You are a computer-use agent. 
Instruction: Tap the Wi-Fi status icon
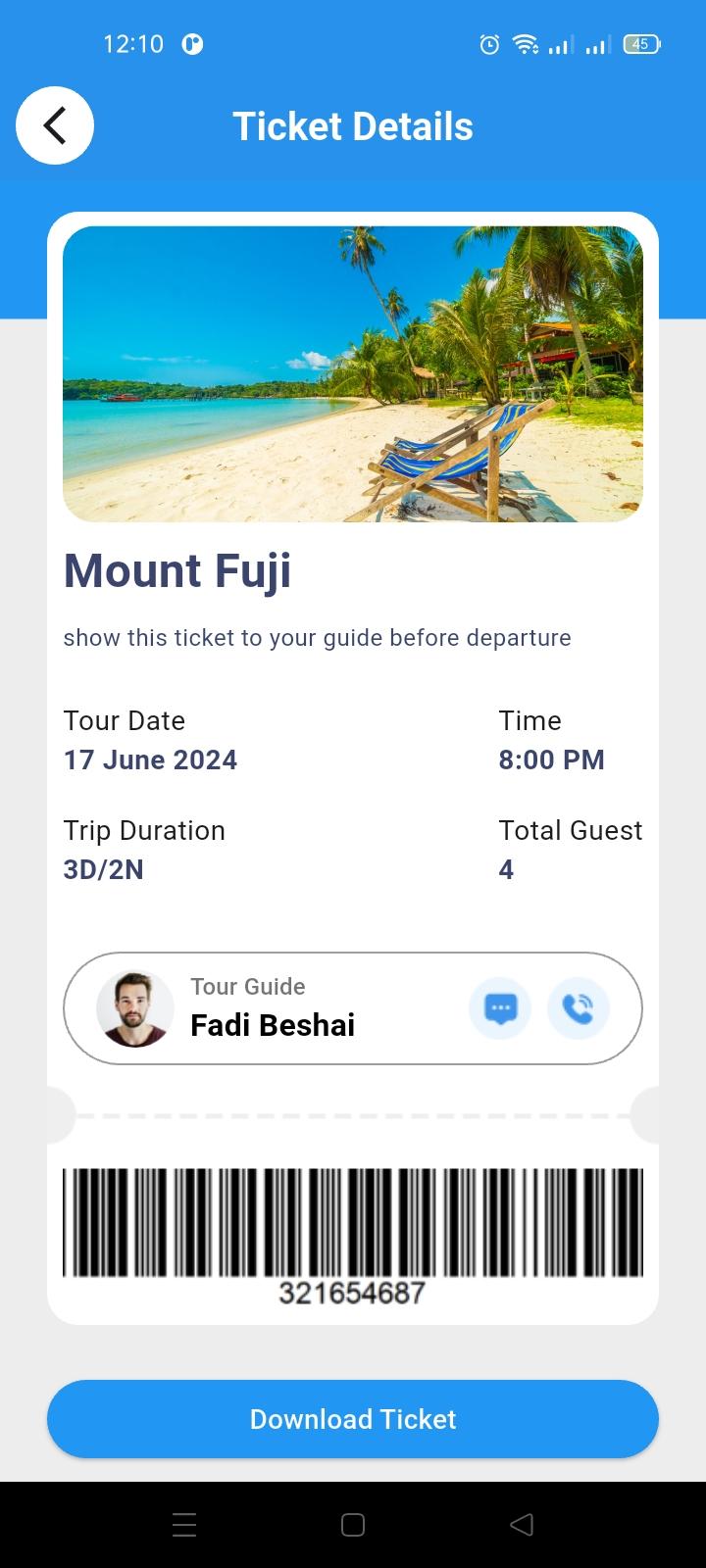point(525,44)
